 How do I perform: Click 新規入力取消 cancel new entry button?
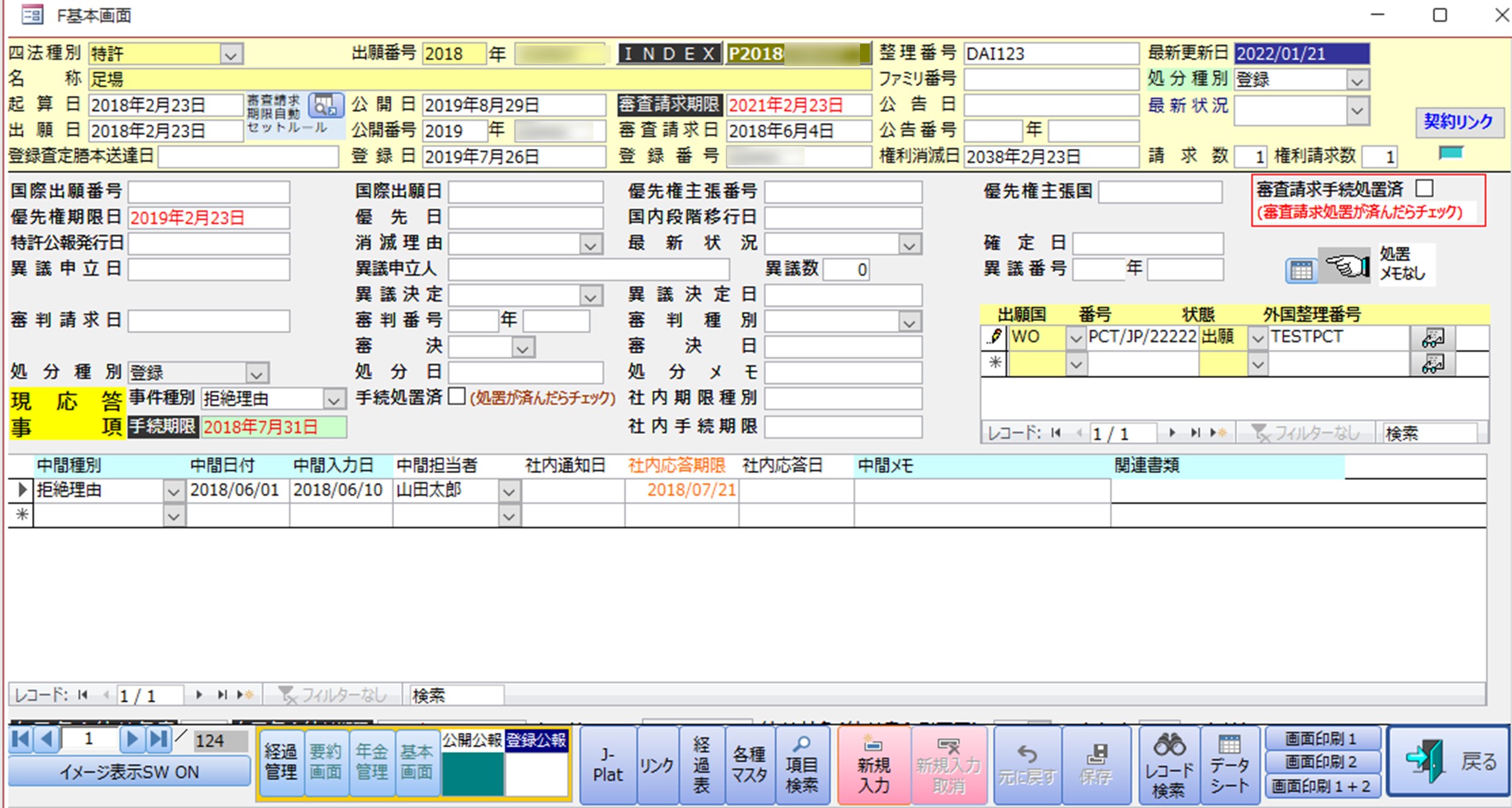948,766
